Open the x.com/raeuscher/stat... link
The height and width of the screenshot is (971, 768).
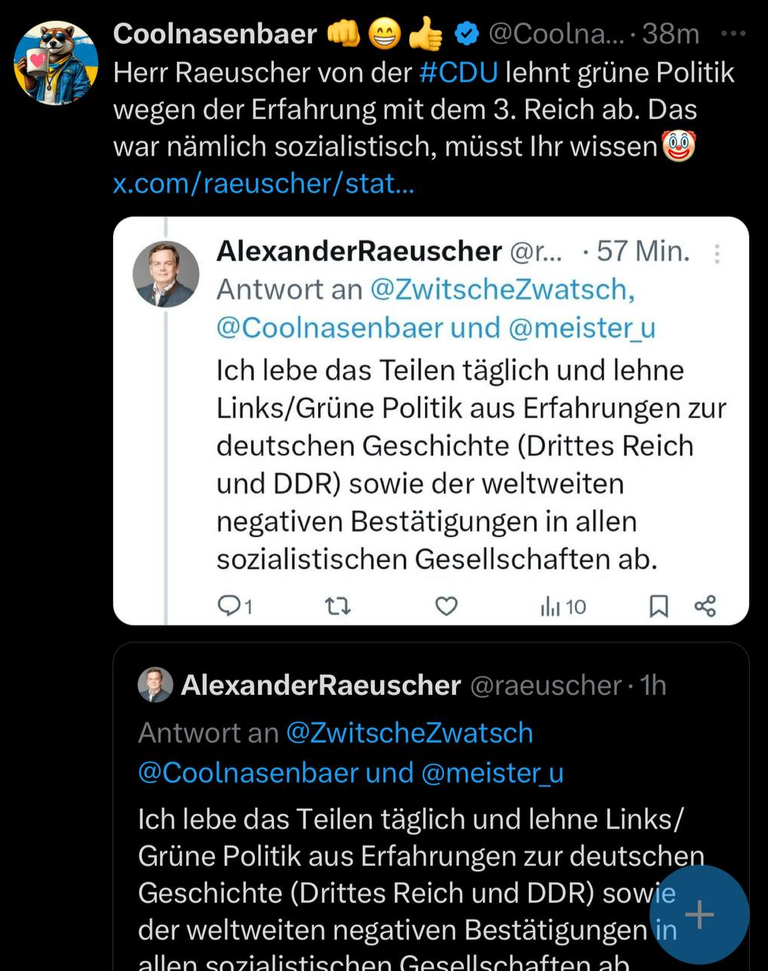click(263, 183)
